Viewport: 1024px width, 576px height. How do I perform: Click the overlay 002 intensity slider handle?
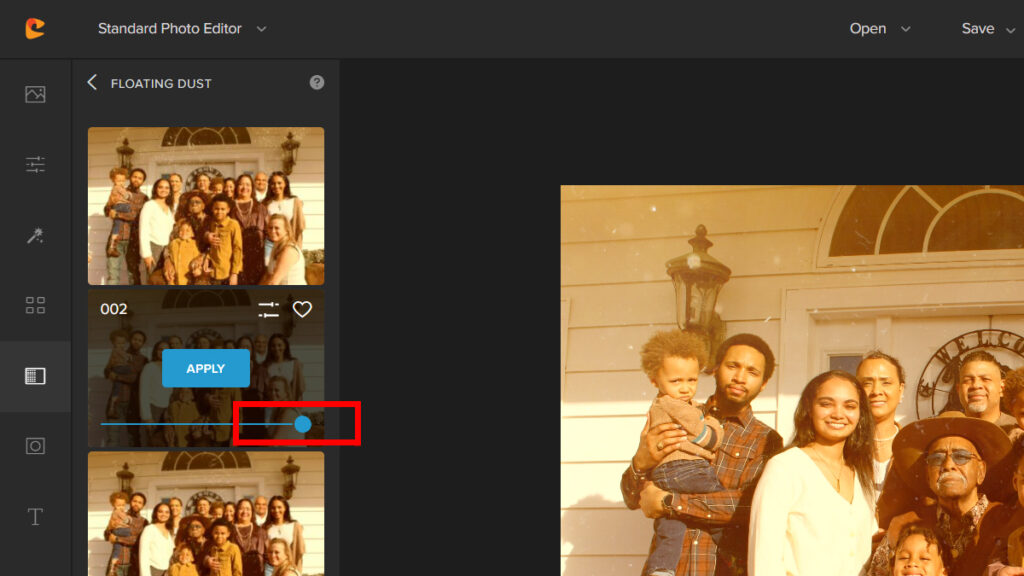[x=302, y=424]
